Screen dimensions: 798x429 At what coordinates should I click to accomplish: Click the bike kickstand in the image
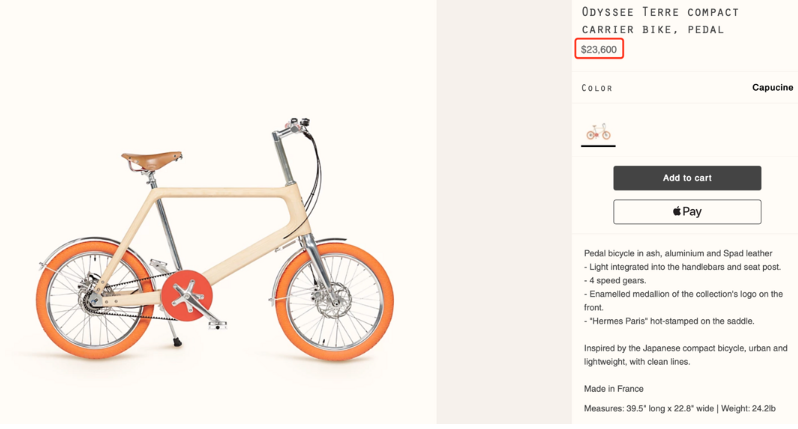click(x=175, y=335)
